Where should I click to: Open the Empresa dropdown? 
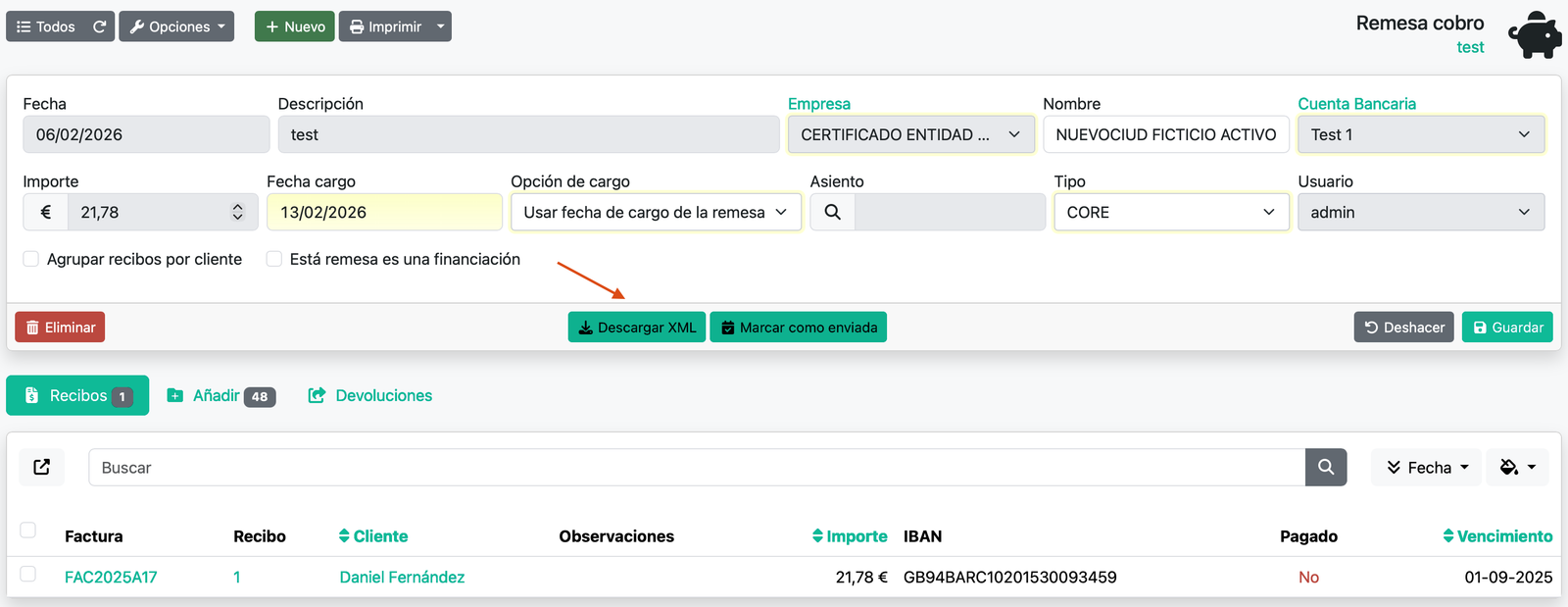point(911,134)
